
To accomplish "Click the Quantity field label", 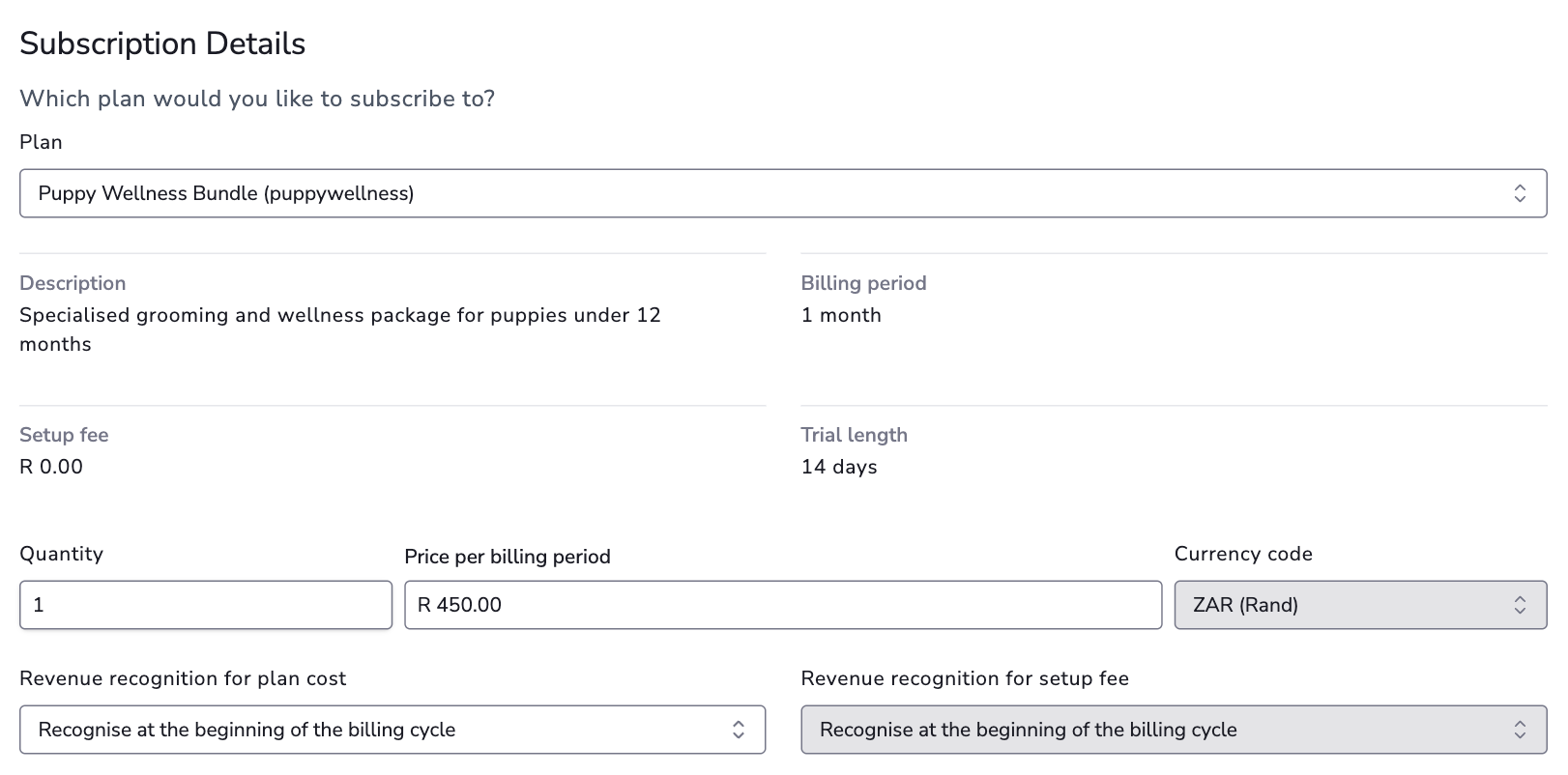I will pyautogui.click(x=61, y=554).
